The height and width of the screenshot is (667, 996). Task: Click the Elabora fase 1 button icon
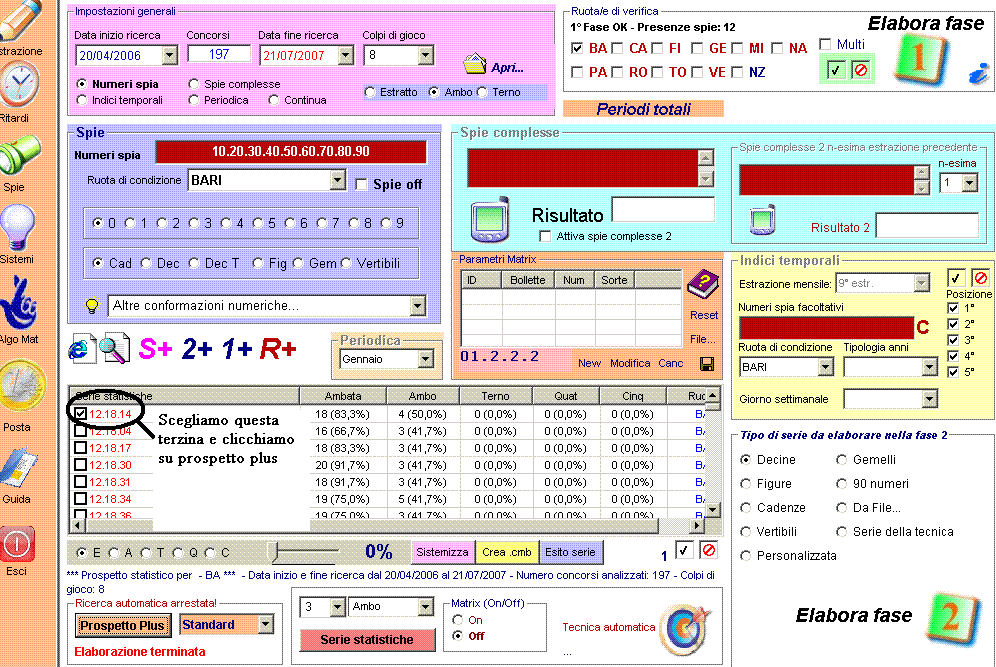point(920,59)
